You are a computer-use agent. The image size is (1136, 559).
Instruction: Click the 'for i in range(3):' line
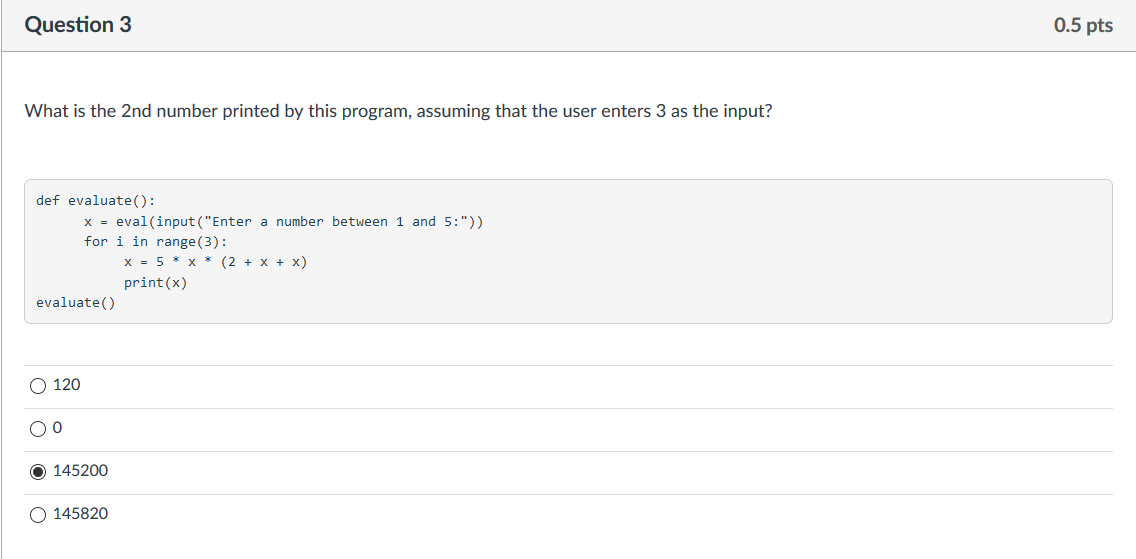[156, 242]
